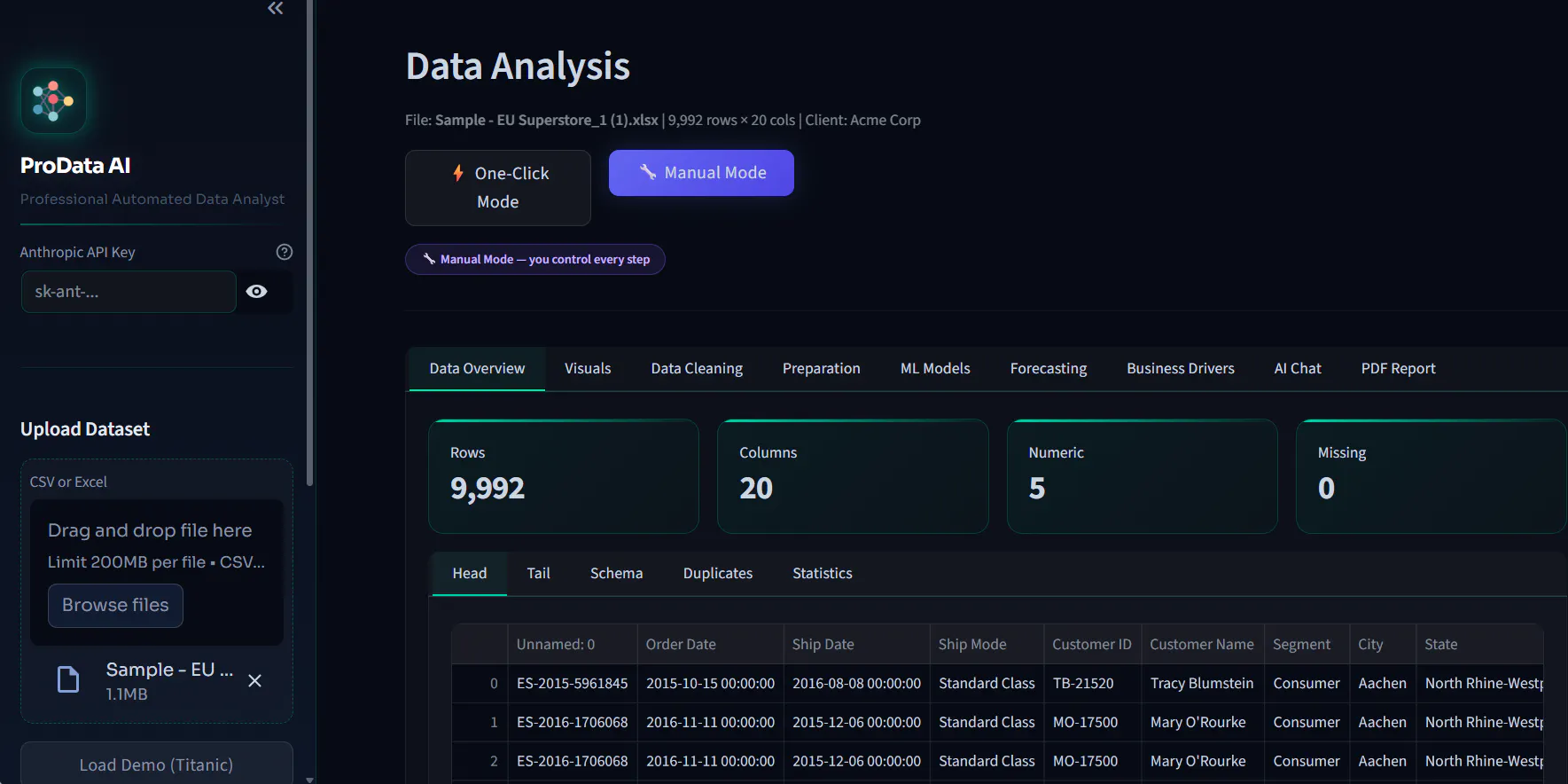Image resolution: width=1568 pixels, height=784 pixels.
Task: Show the Schema sub-tab
Action: click(x=616, y=573)
